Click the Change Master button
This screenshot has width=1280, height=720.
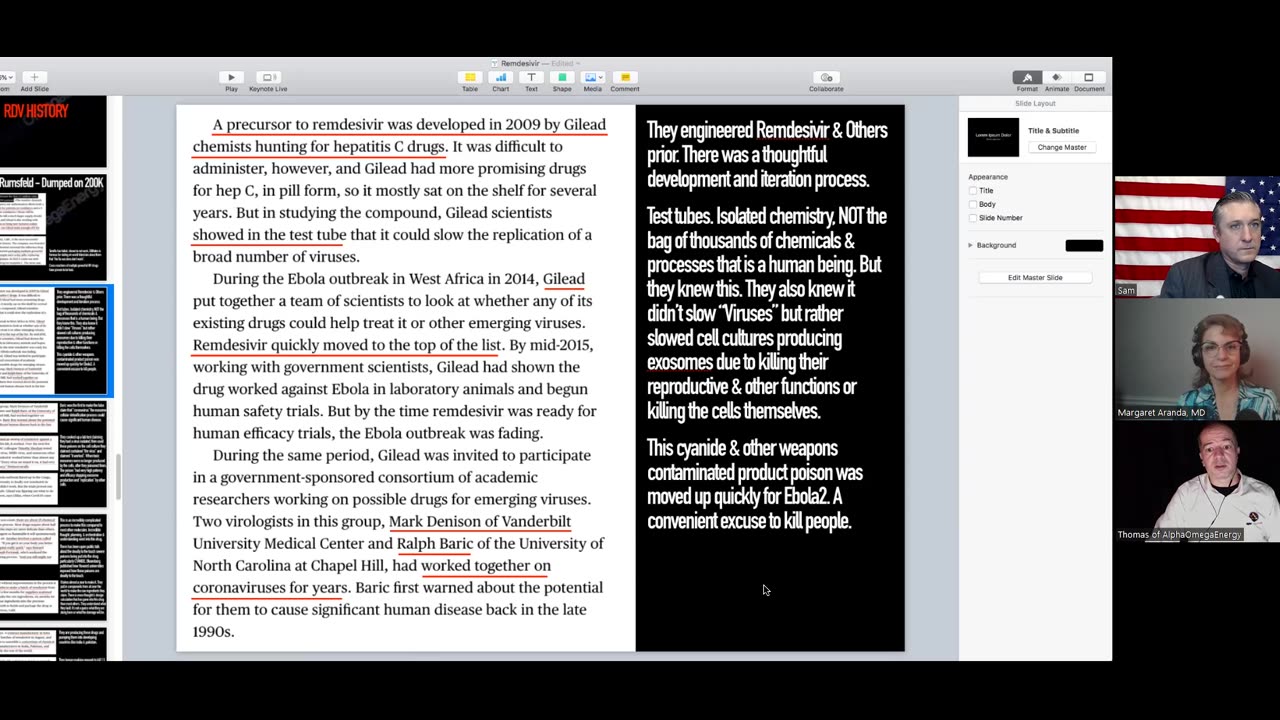point(1062,147)
